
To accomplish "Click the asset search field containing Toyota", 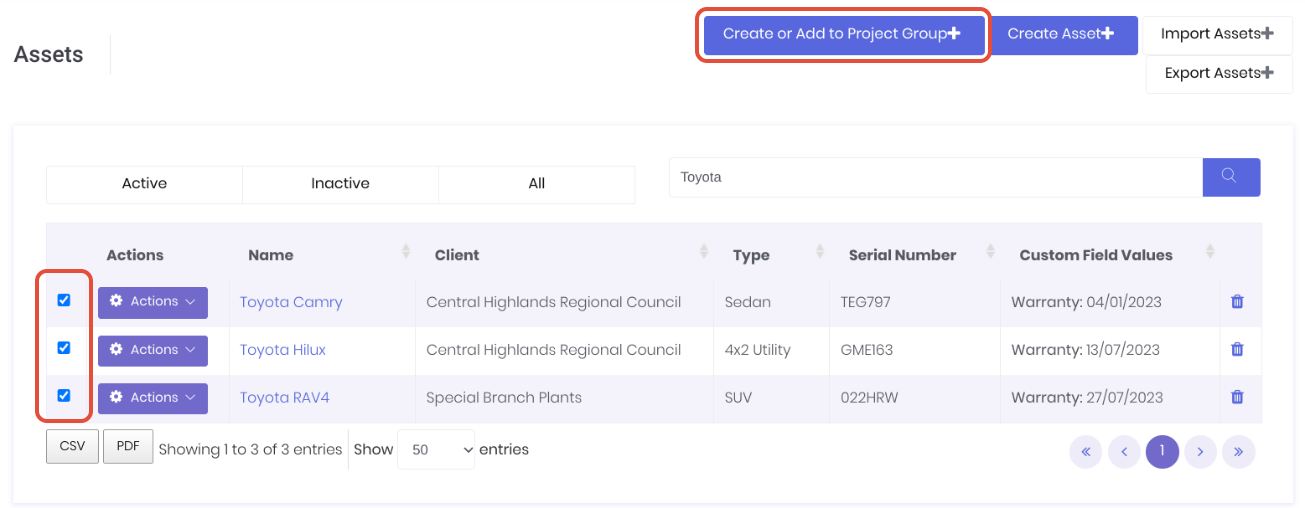I will click(935, 177).
